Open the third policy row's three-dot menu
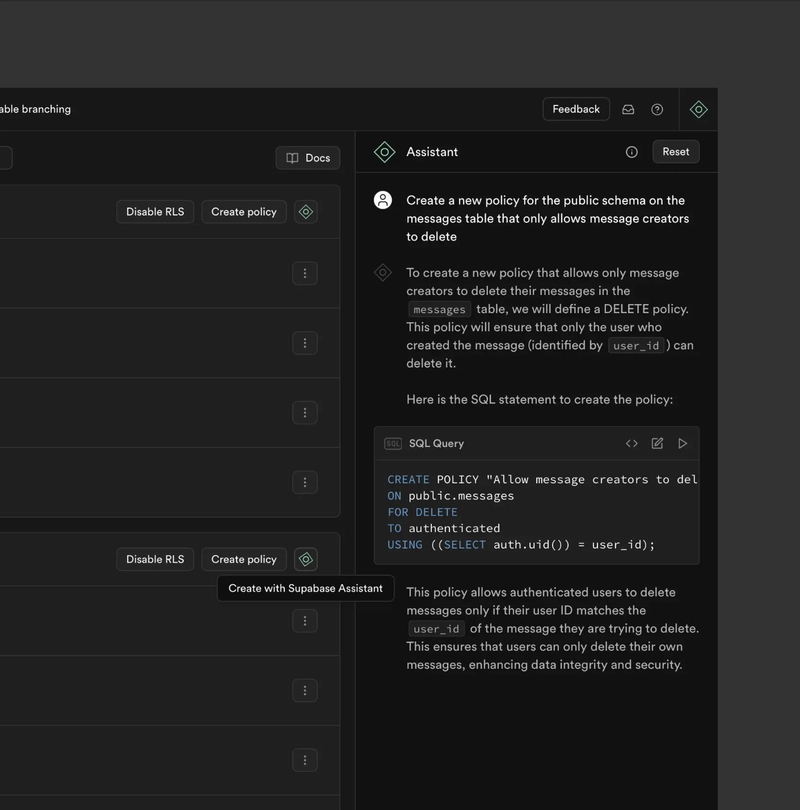The width and height of the screenshot is (800, 810). click(x=305, y=413)
